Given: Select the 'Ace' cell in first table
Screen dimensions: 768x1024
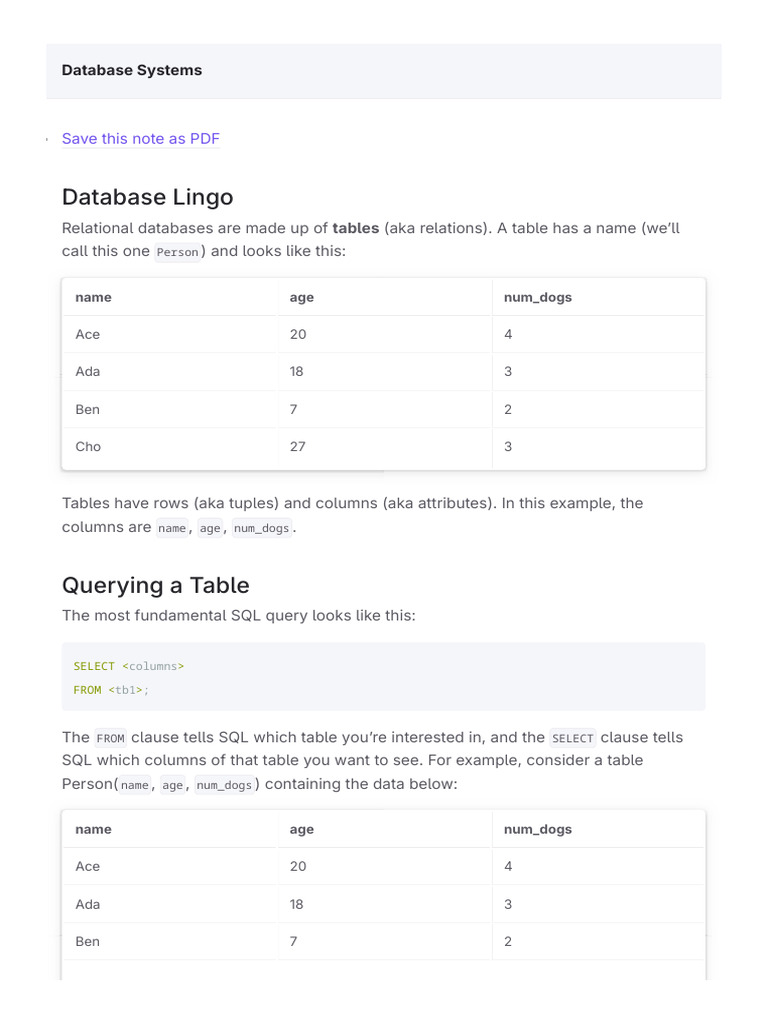Looking at the screenshot, I should point(88,334).
